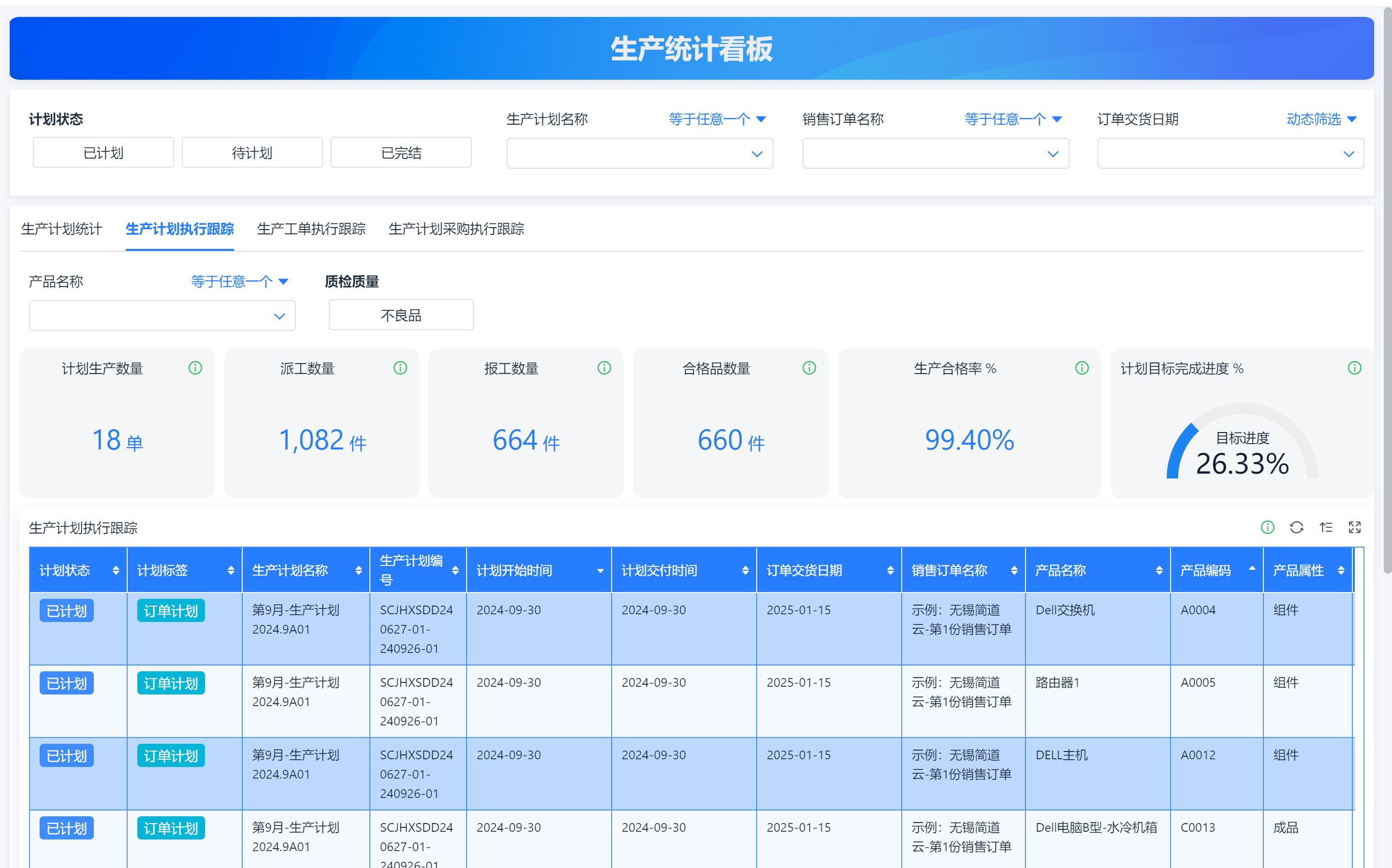Toggle 已完结 status button
Viewport: 1392px width, 868px height.
pyautogui.click(x=401, y=153)
